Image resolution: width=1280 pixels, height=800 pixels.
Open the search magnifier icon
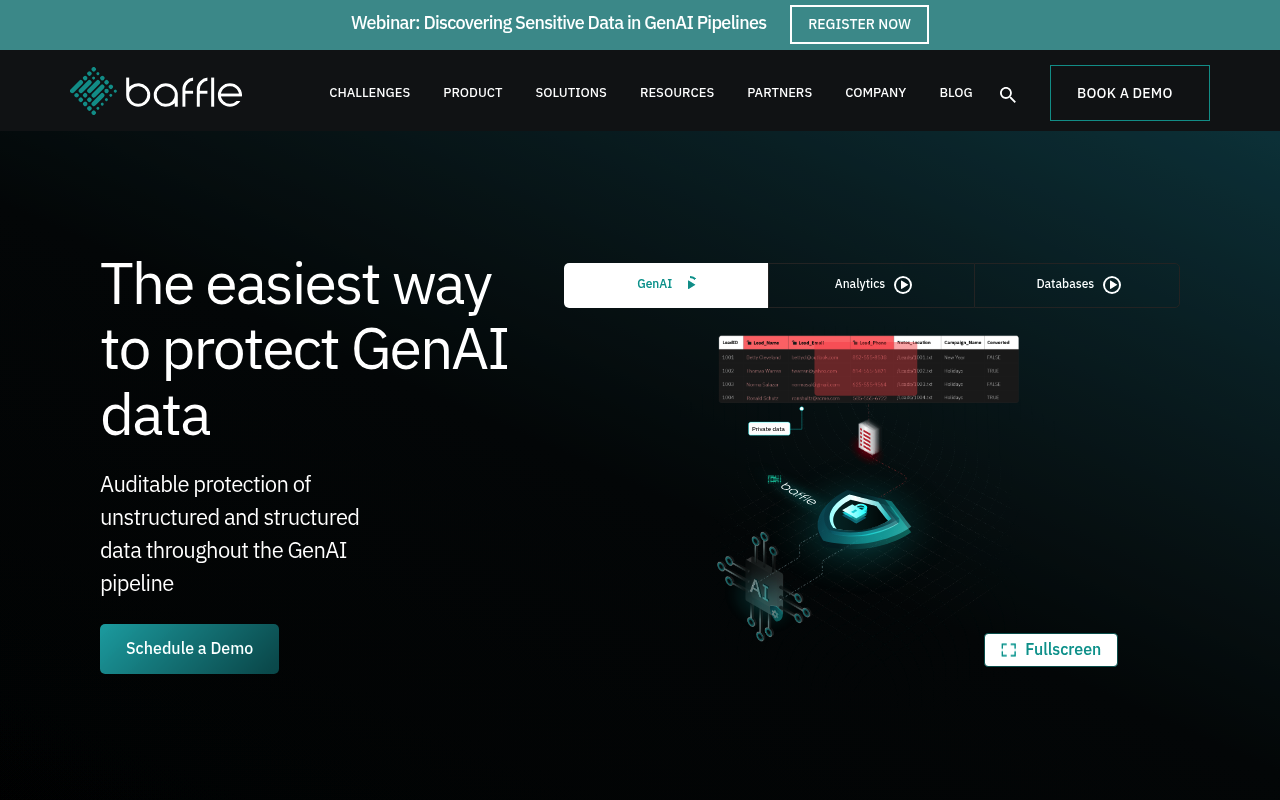pos(1008,95)
